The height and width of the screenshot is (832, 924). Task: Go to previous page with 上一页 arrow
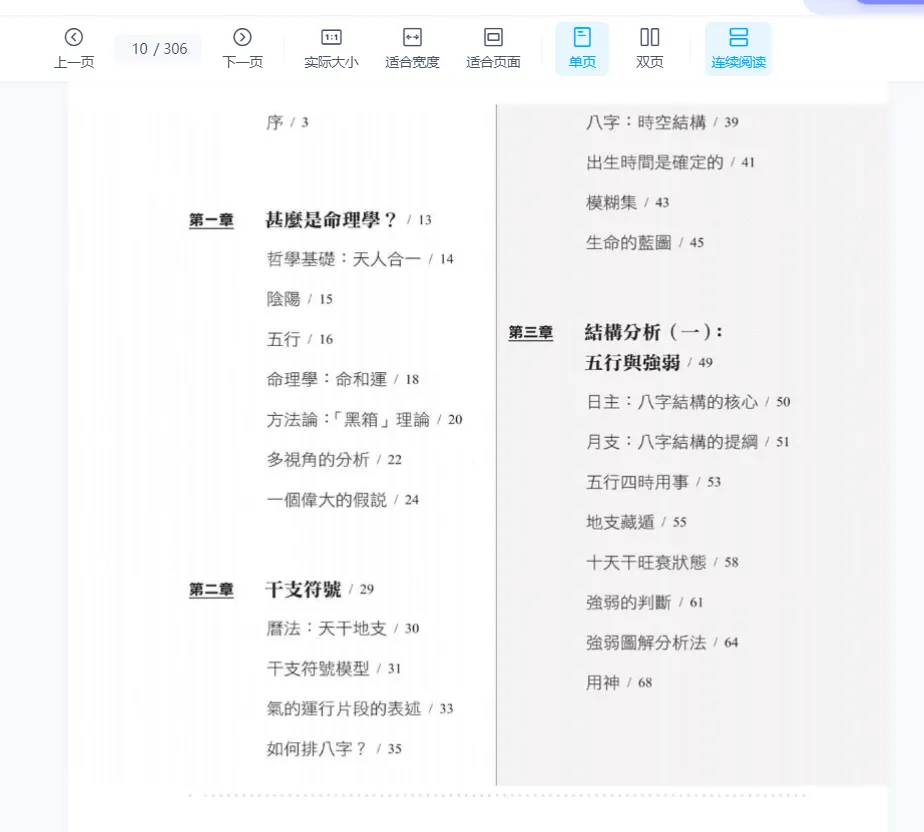coord(73,38)
